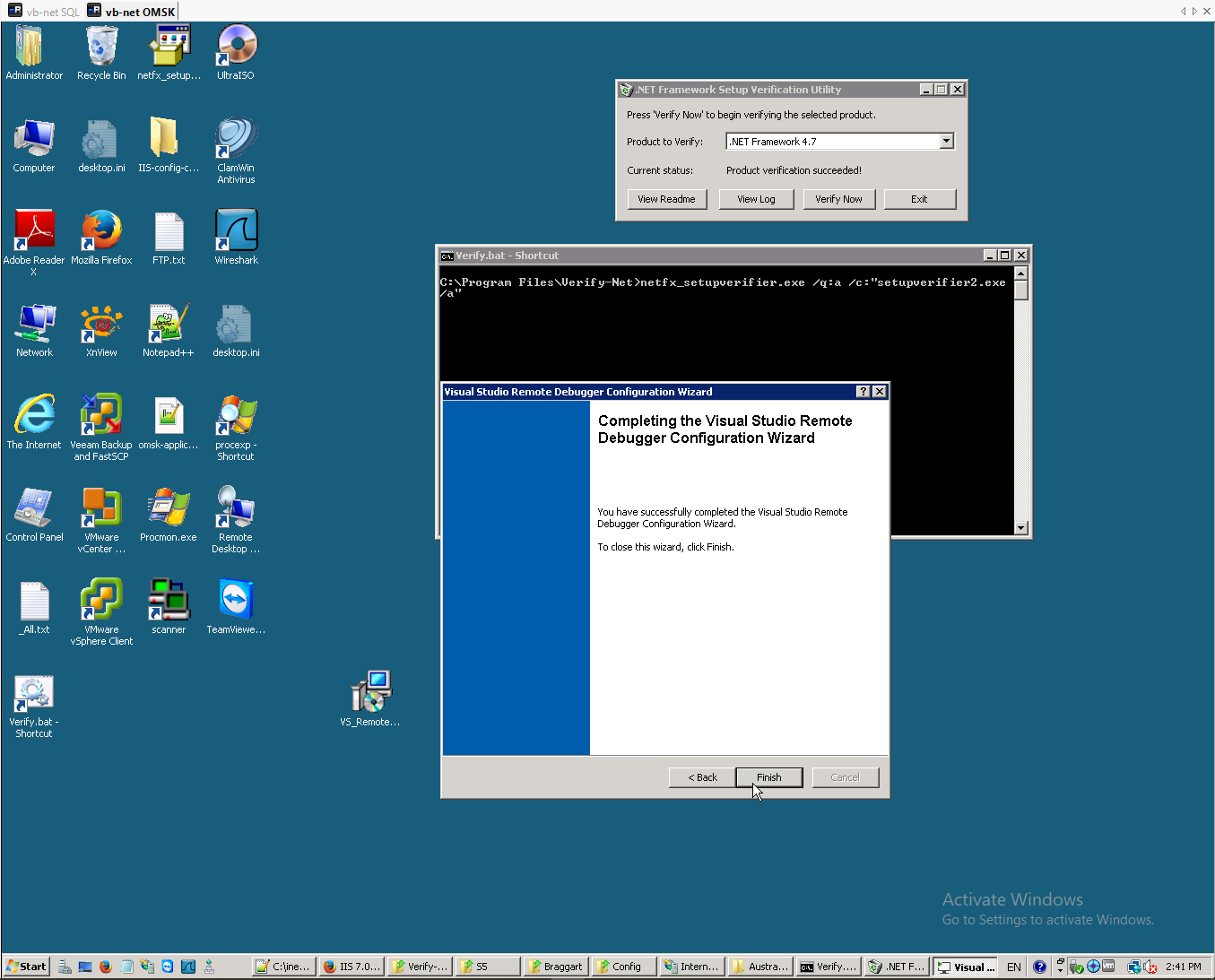The height and width of the screenshot is (980, 1215).
Task: Launch ClamWin Antivirus shortcut
Action: (236, 151)
